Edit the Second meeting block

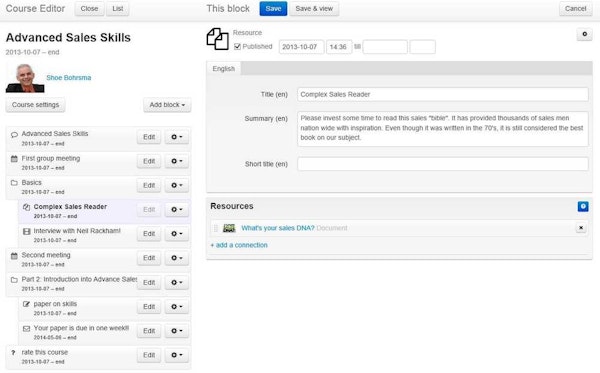(x=149, y=258)
